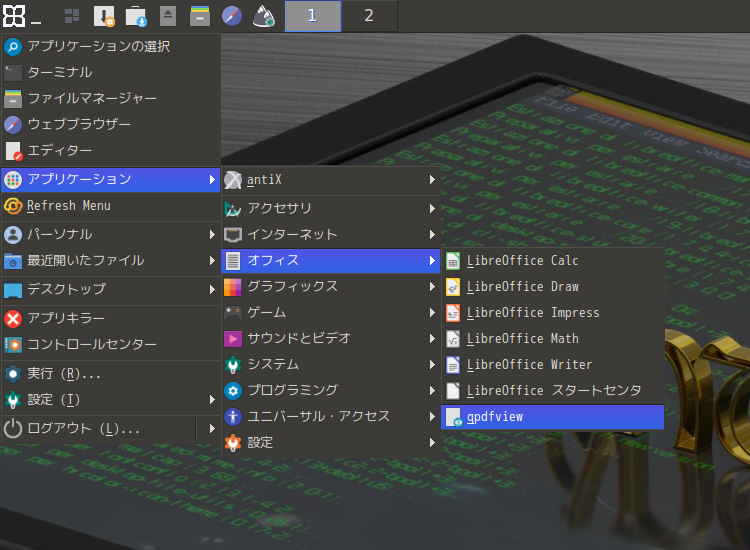Launch LibreOffice Draw
Image resolution: width=750 pixels, height=550 pixels.
552,287
